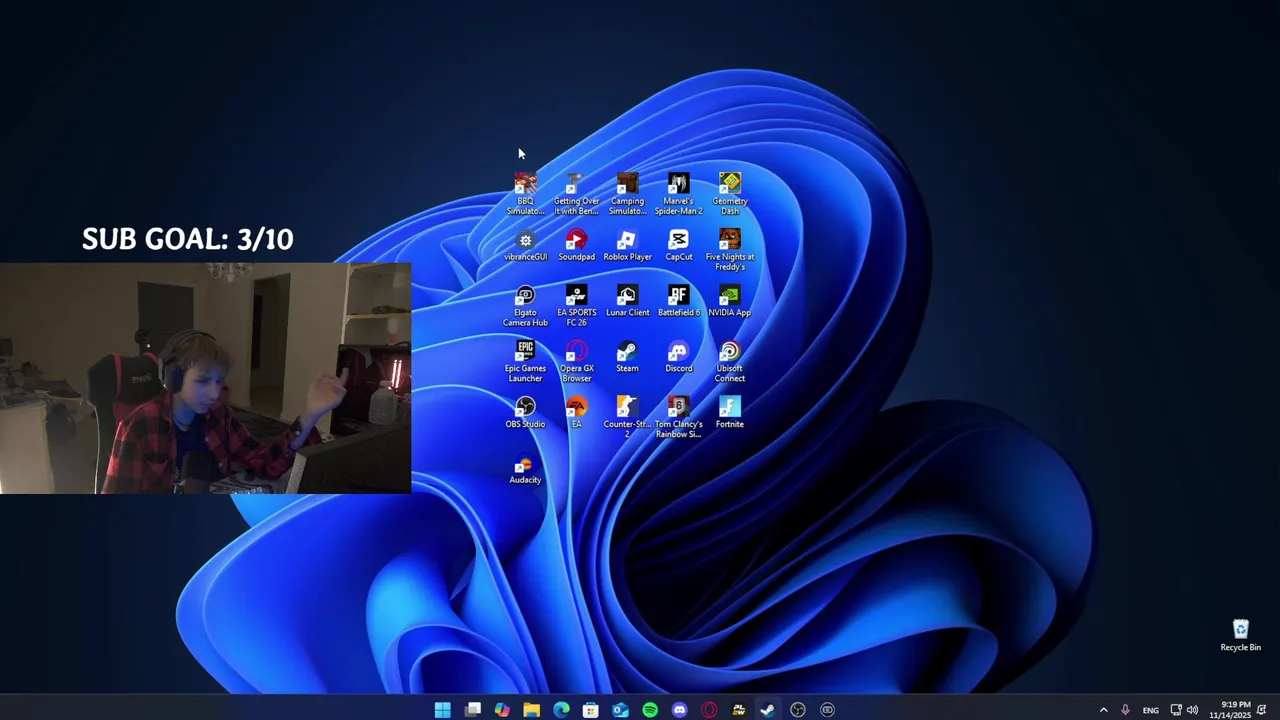This screenshot has width=1280, height=720.
Task: Open Outlook from the taskbar
Action: pos(620,710)
